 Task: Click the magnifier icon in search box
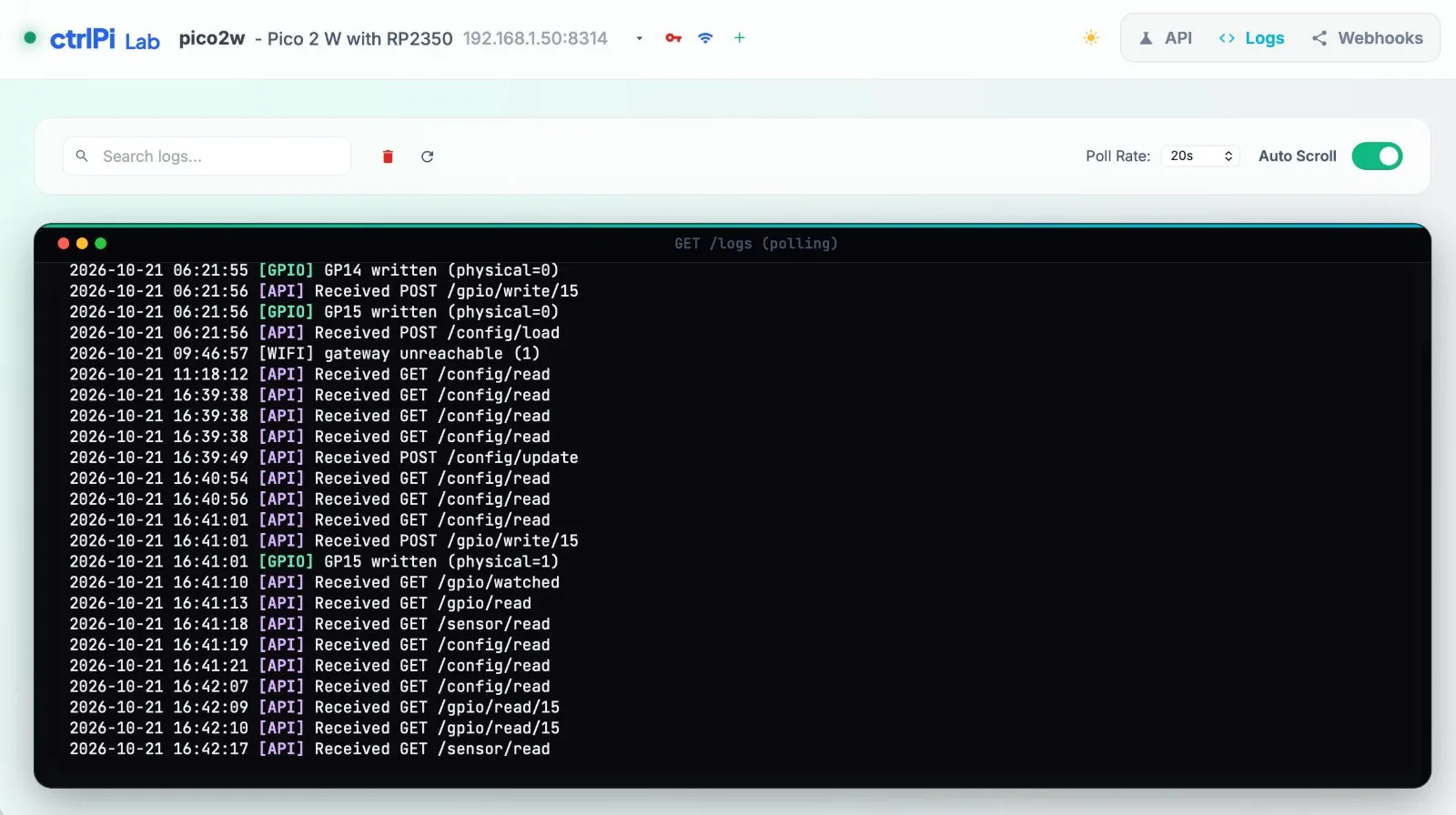coord(82,156)
